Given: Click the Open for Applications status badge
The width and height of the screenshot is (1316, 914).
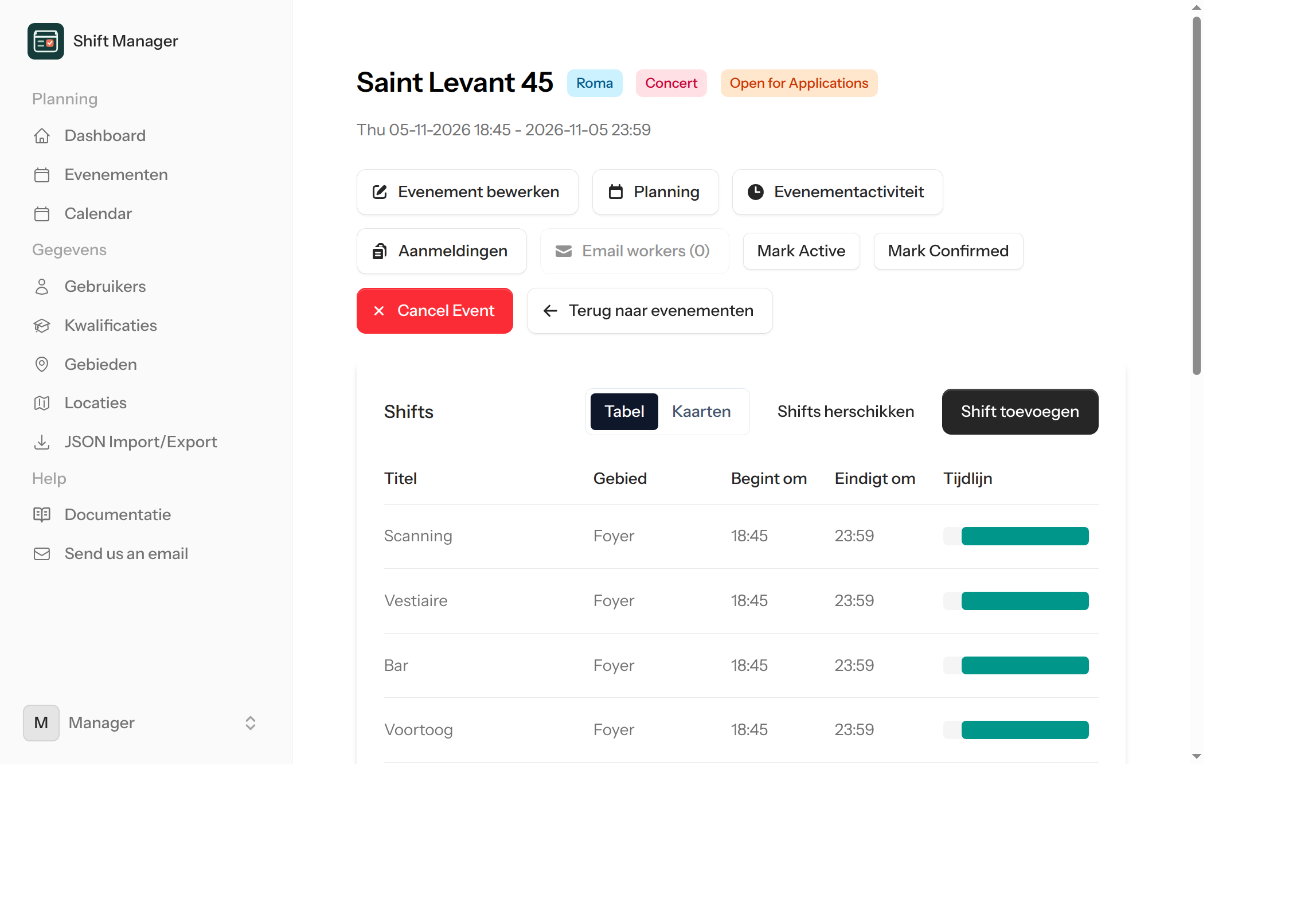Looking at the screenshot, I should 799,83.
